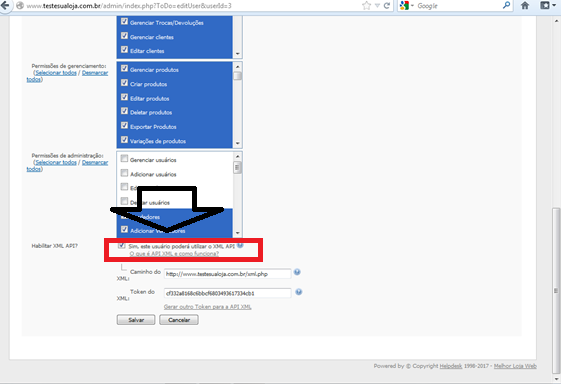Open the URL history dropdown arrow
The height and width of the screenshot is (384, 561).
[377, 6]
